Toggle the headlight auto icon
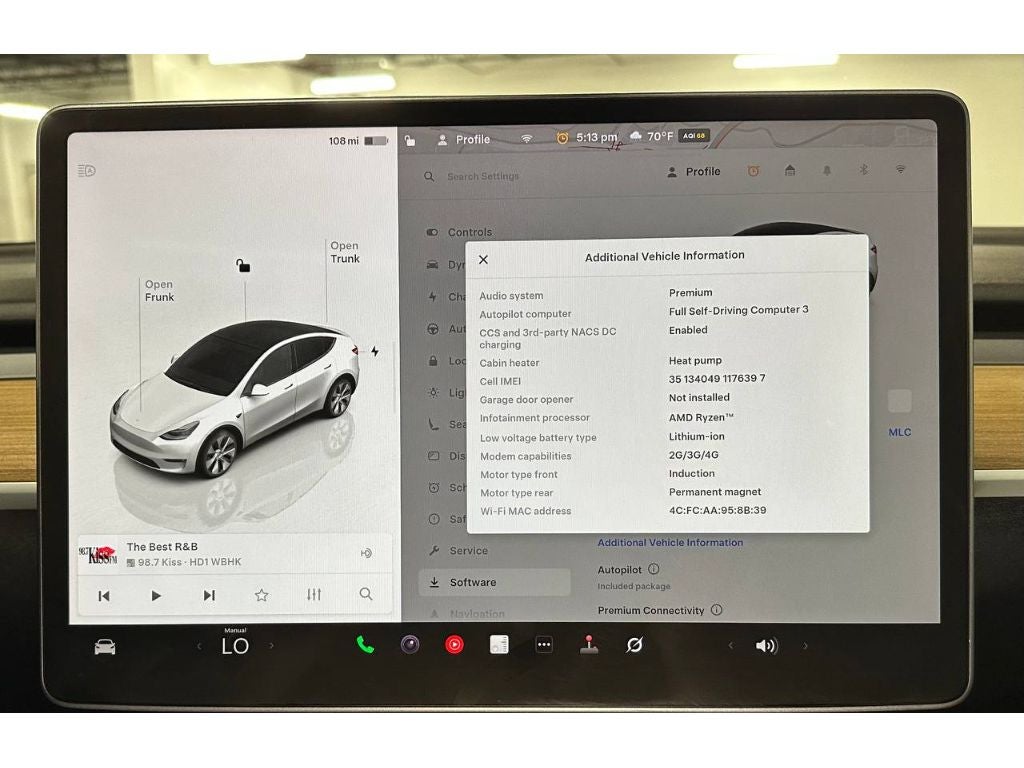 pyautogui.click(x=87, y=171)
